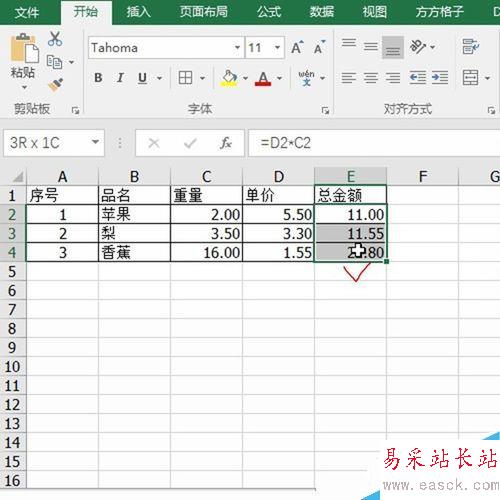Click the text orientation icon

pos(418,47)
